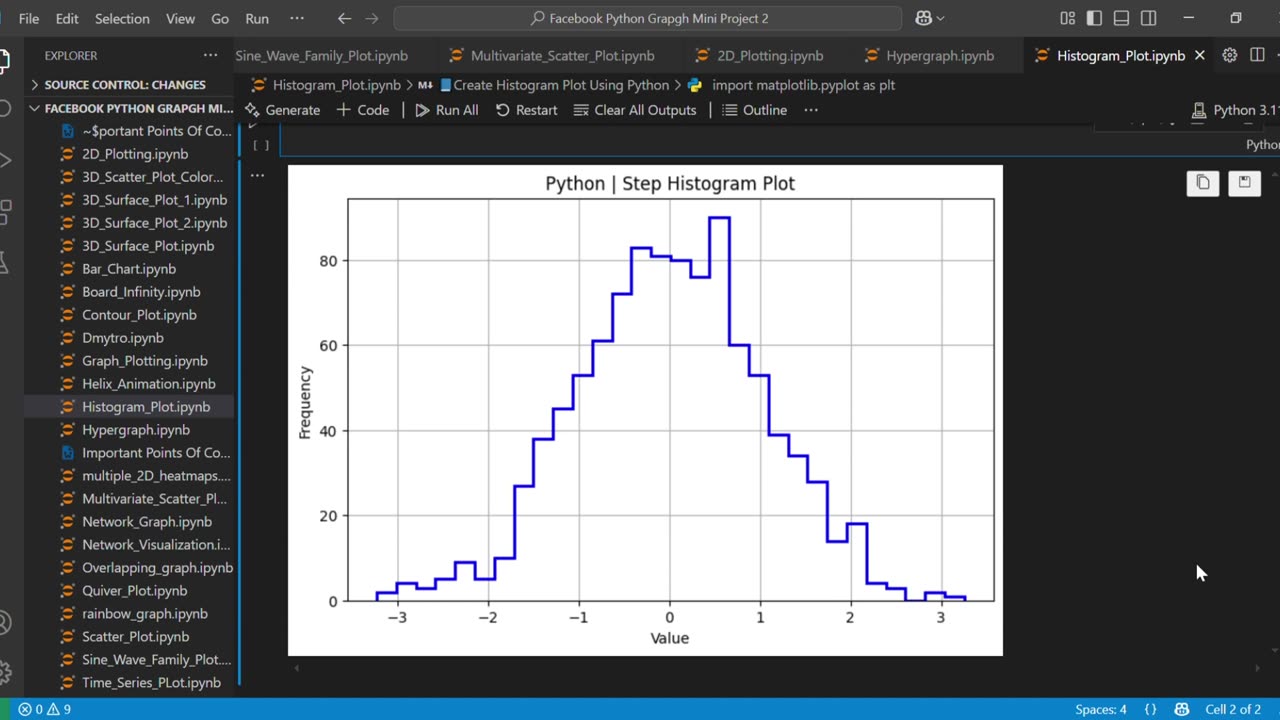The image size is (1280, 720).
Task: Open Explorer more actions ellipsis
Action: coord(210,56)
